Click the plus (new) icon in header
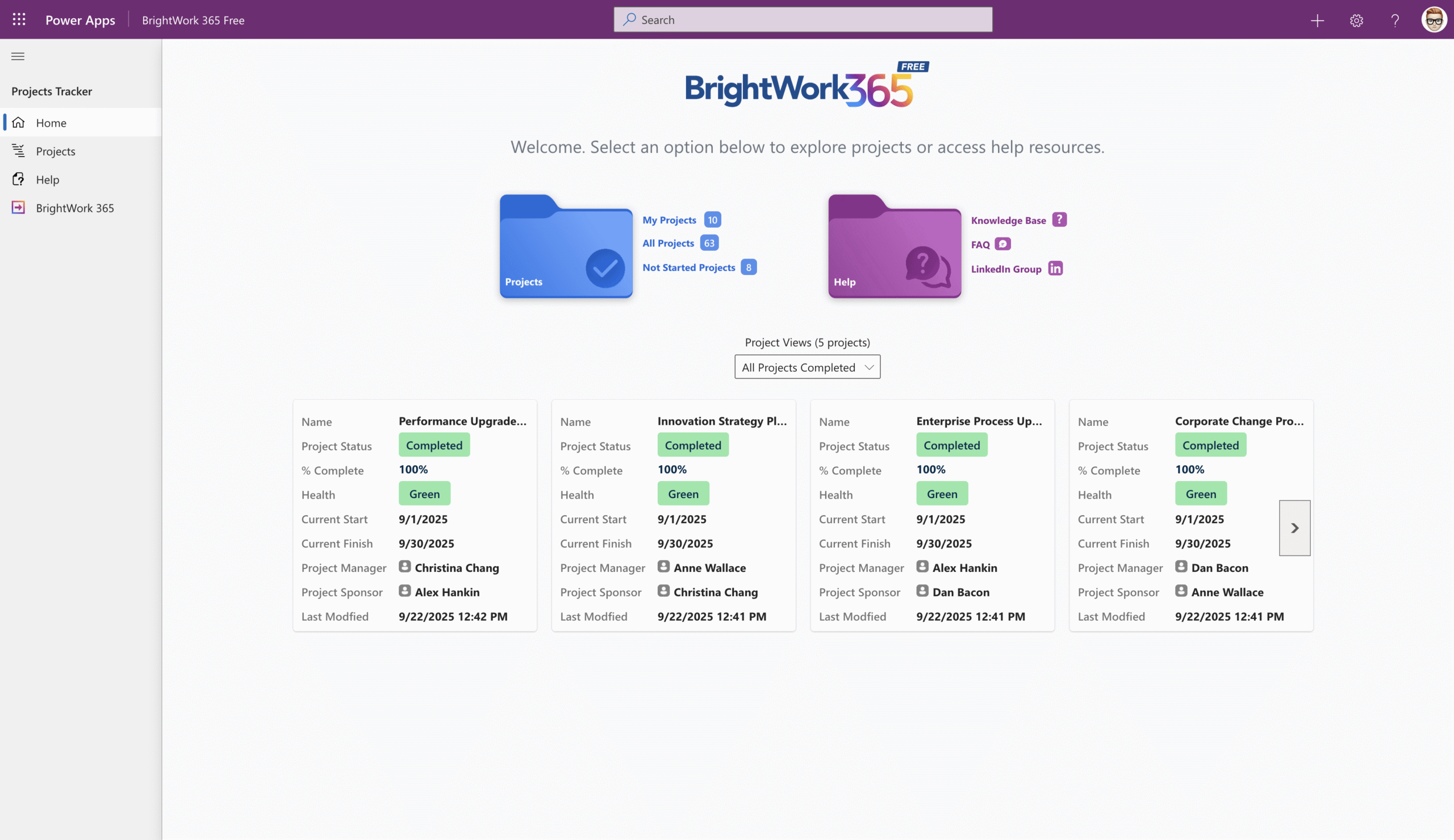The image size is (1454, 840). click(x=1317, y=21)
